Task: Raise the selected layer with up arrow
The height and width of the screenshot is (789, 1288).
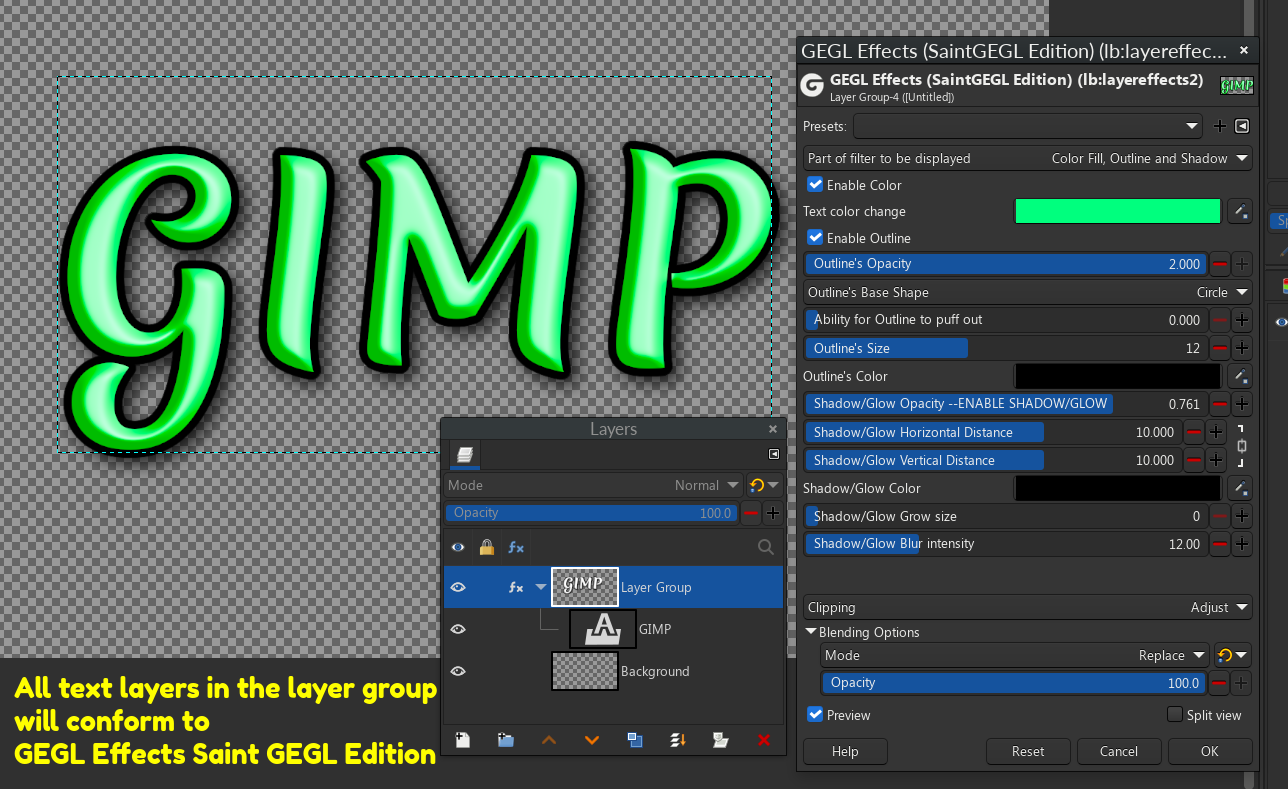Action: tap(548, 740)
